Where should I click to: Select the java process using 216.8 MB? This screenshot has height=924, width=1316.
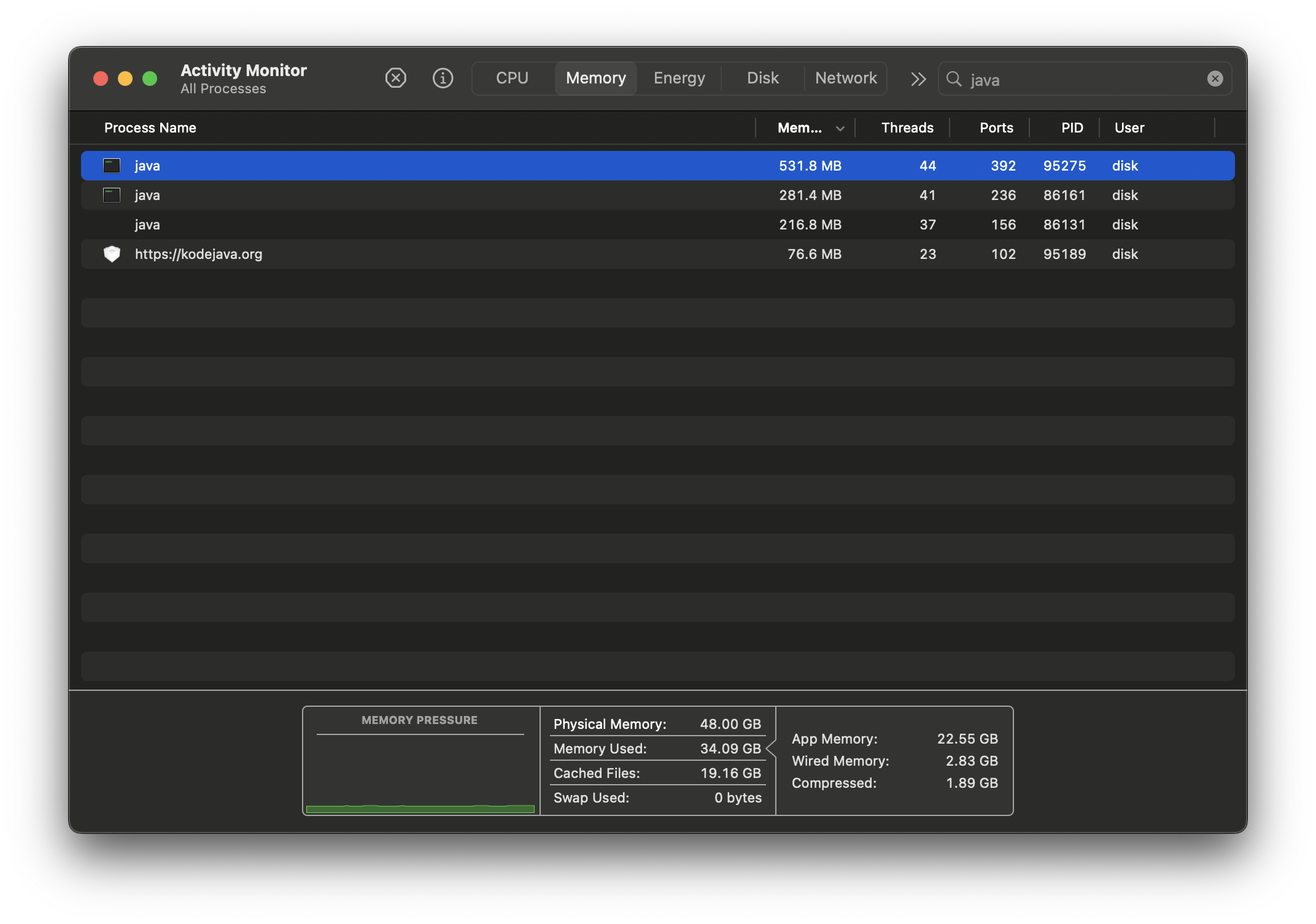(x=430, y=225)
